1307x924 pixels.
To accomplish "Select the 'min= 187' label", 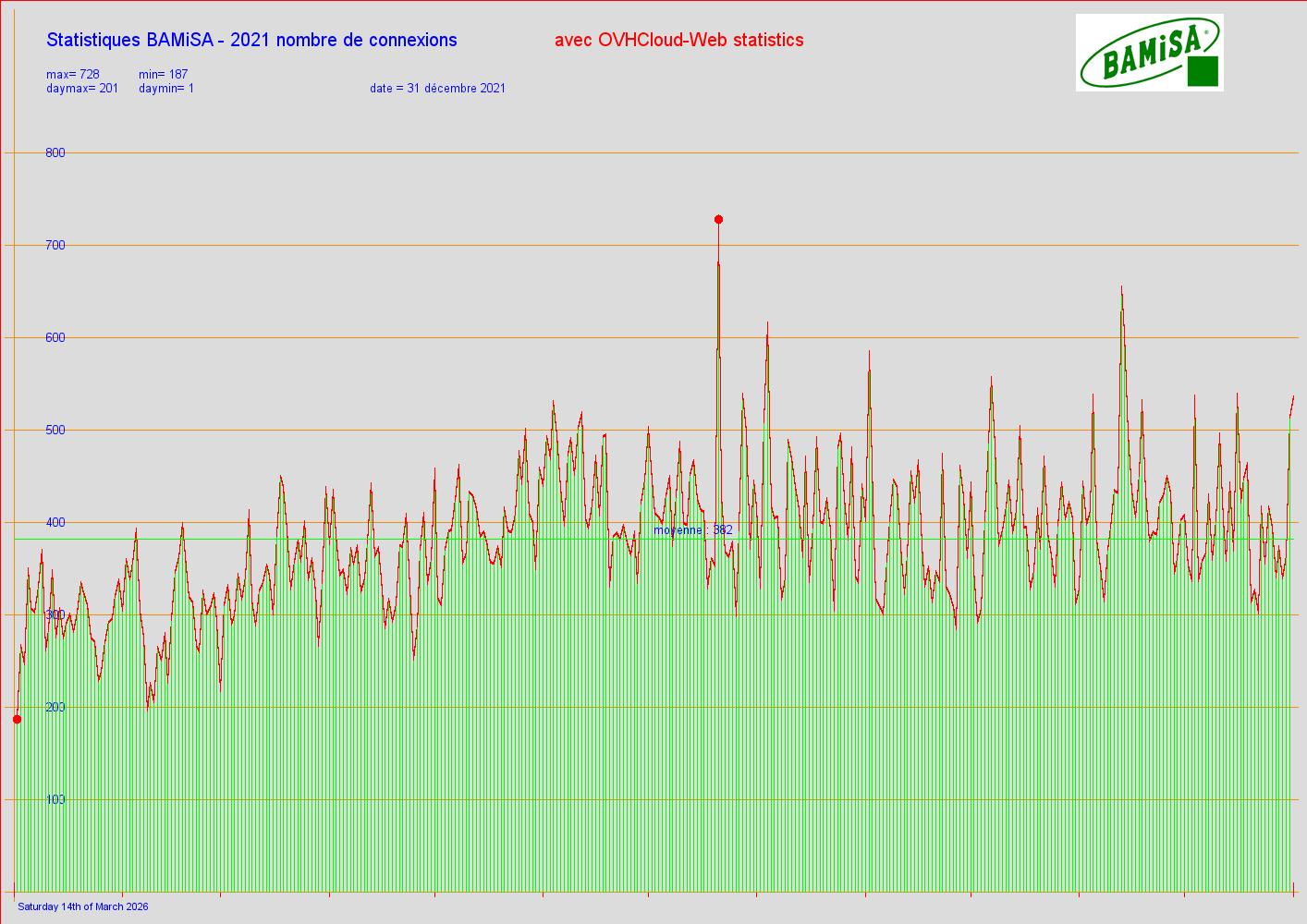I will pyautogui.click(x=164, y=74).
